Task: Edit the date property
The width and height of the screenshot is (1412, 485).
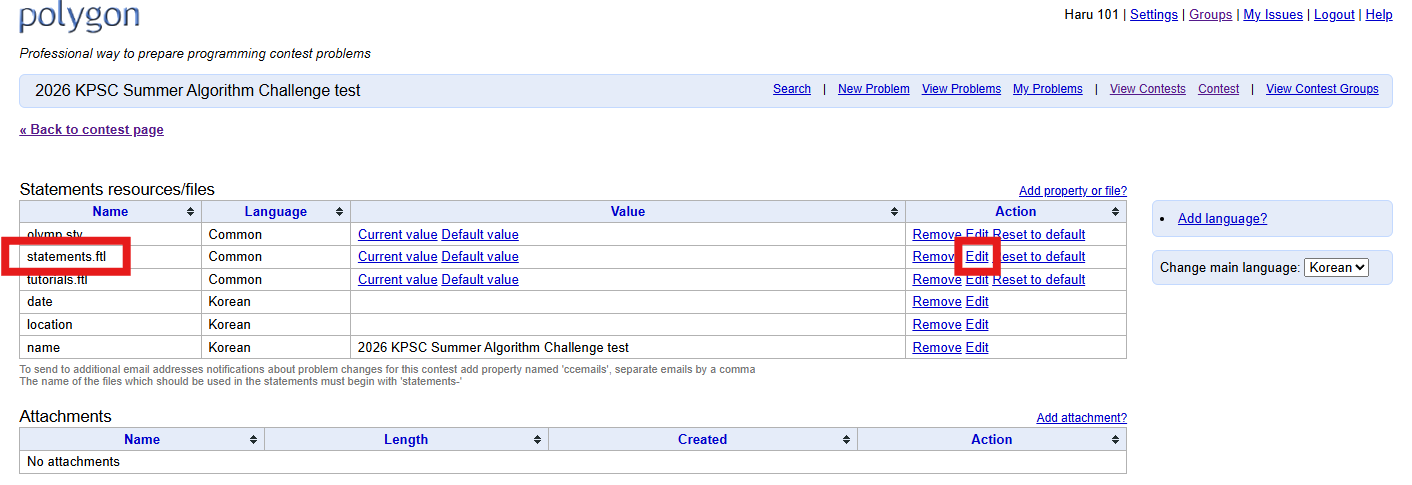Action: click(x=977, y=302)
